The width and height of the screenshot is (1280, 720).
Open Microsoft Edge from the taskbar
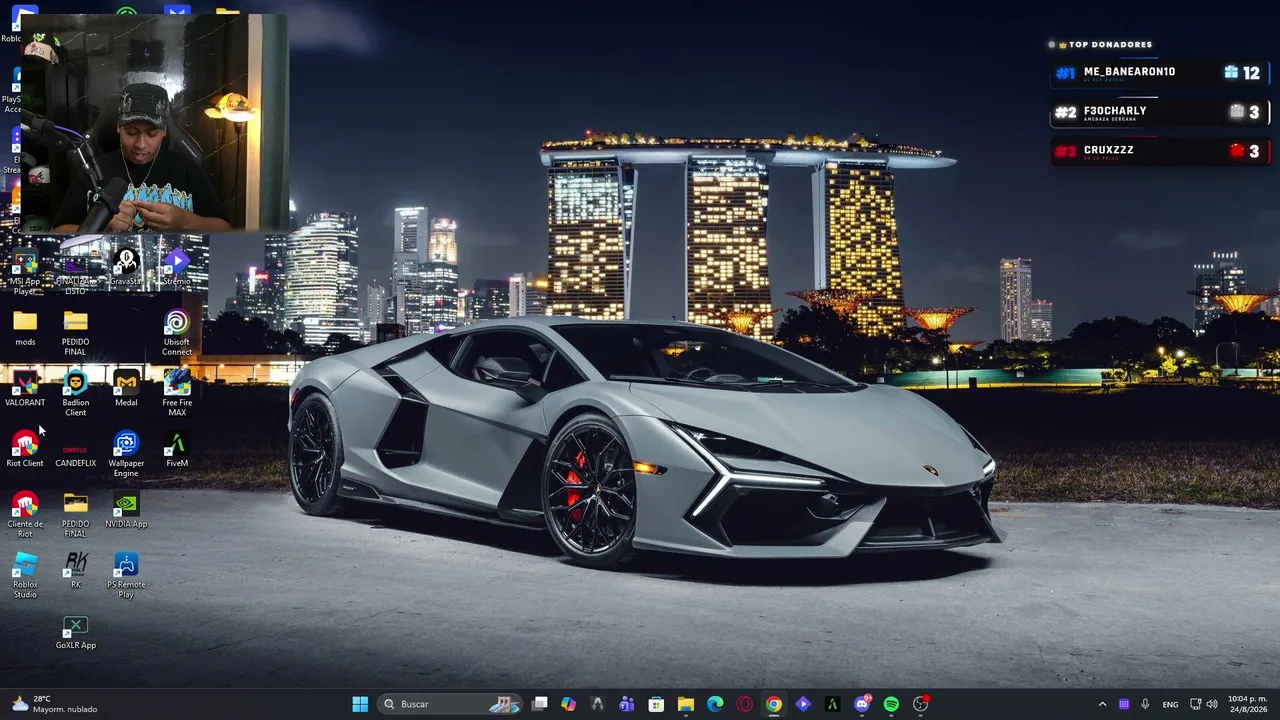click(715, 704)
